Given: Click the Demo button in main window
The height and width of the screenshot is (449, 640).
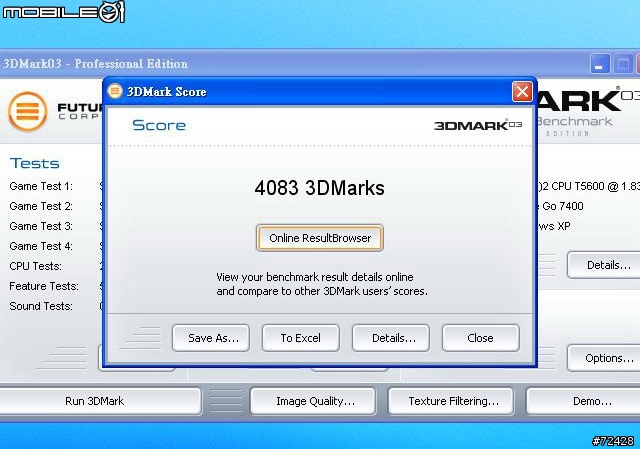Looking at the screenshot, I should click(584, 401).
